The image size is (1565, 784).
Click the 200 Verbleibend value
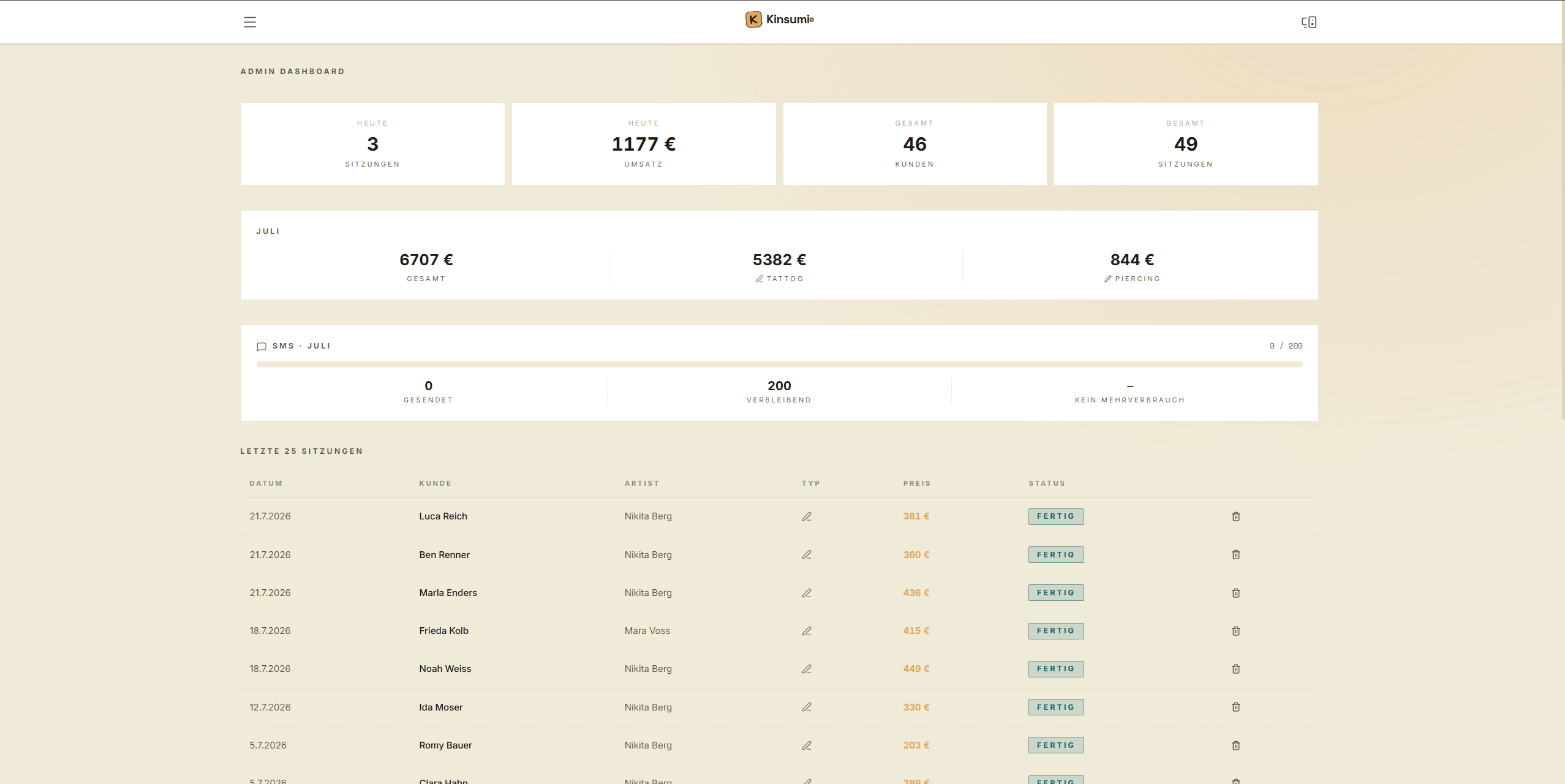click(779, 386)
